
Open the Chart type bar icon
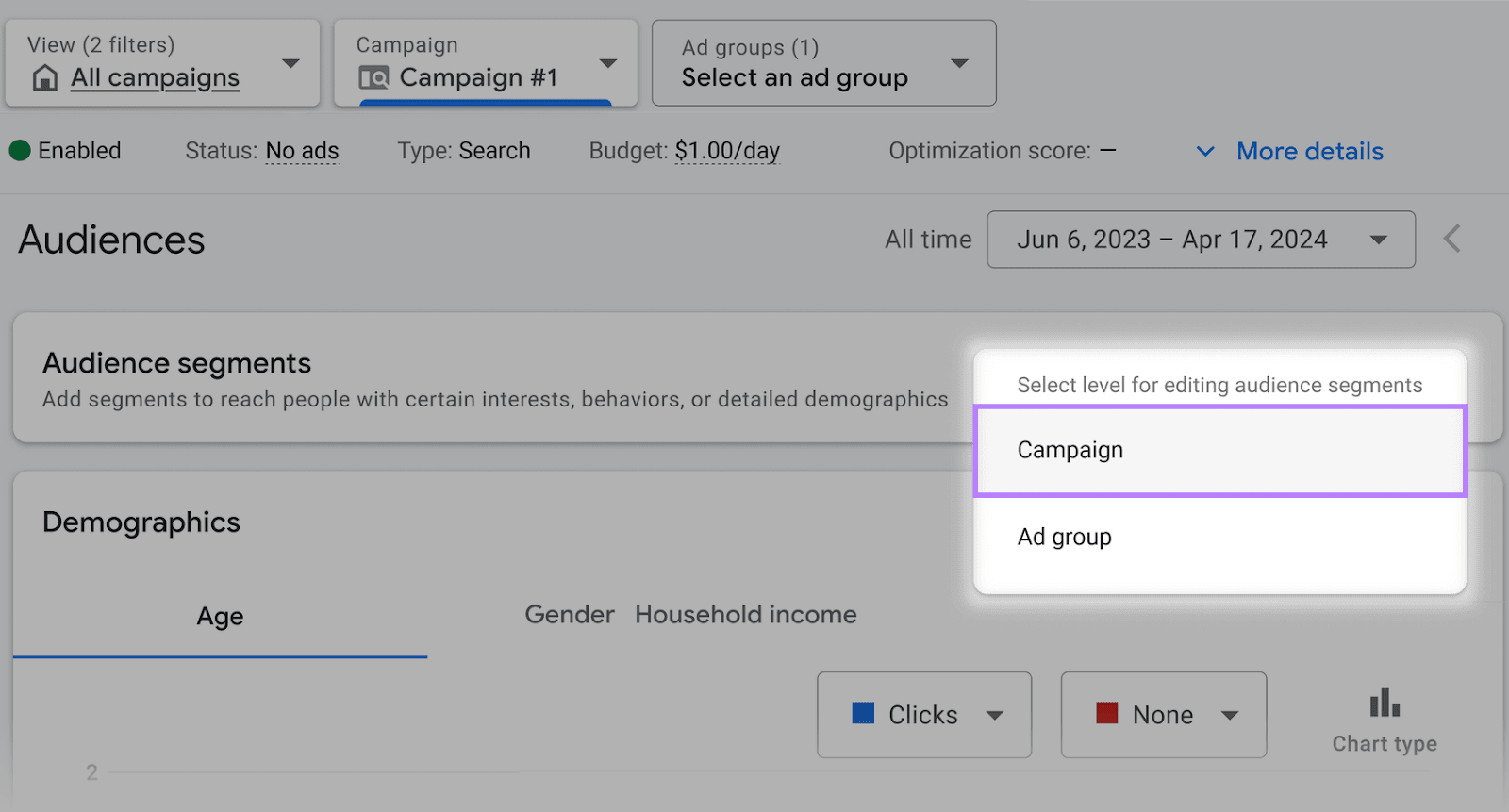coord(1385,703)
